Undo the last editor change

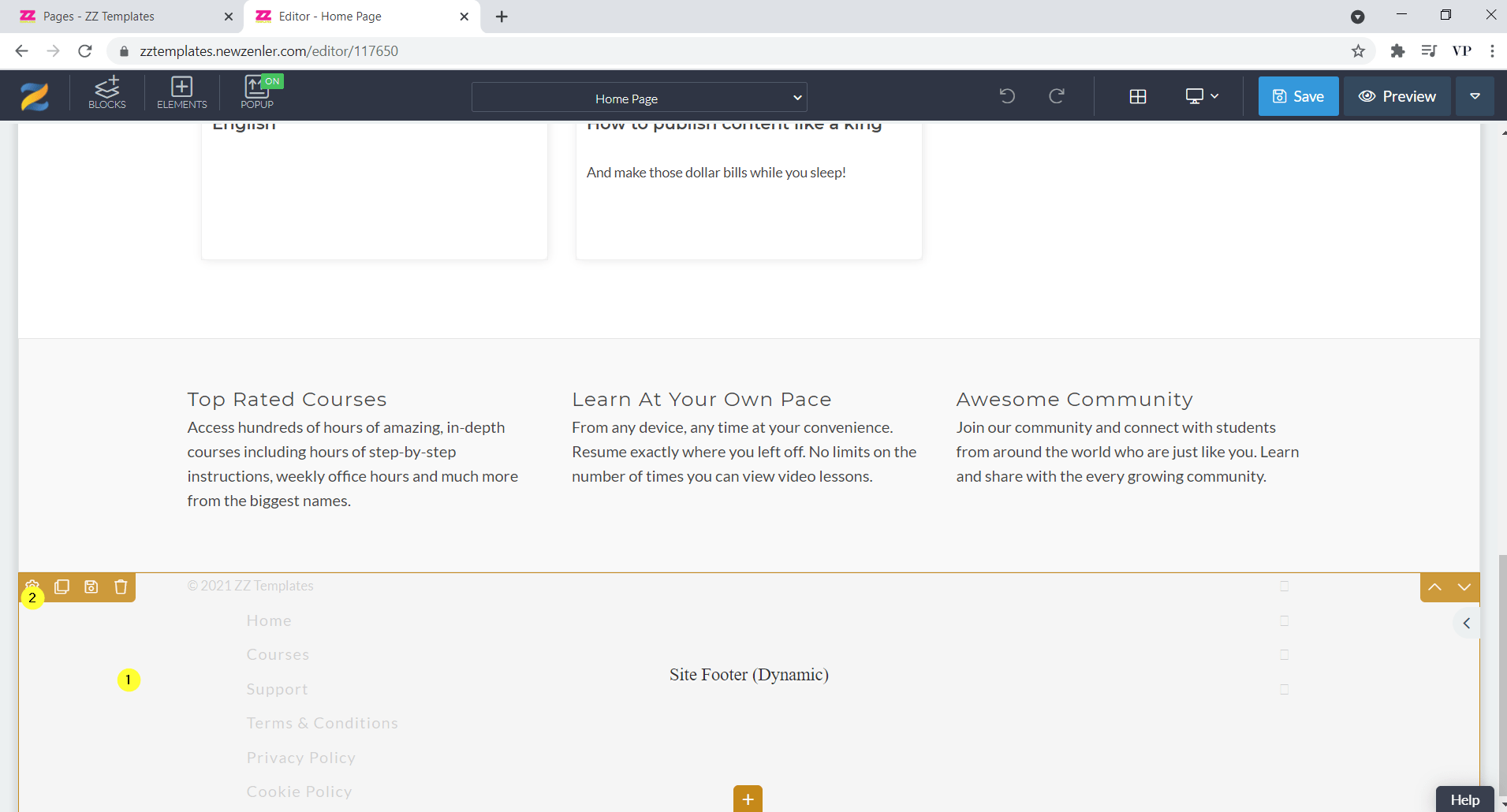coord(1006,96)
